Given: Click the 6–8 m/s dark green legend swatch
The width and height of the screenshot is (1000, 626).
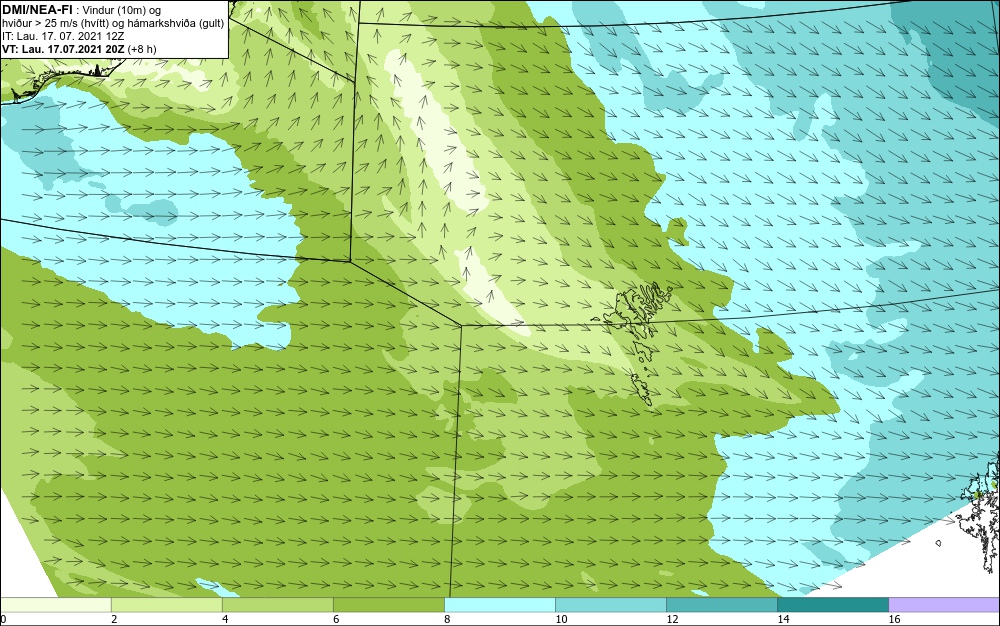Looking at the screenshot, I should [x=388, y=605].
